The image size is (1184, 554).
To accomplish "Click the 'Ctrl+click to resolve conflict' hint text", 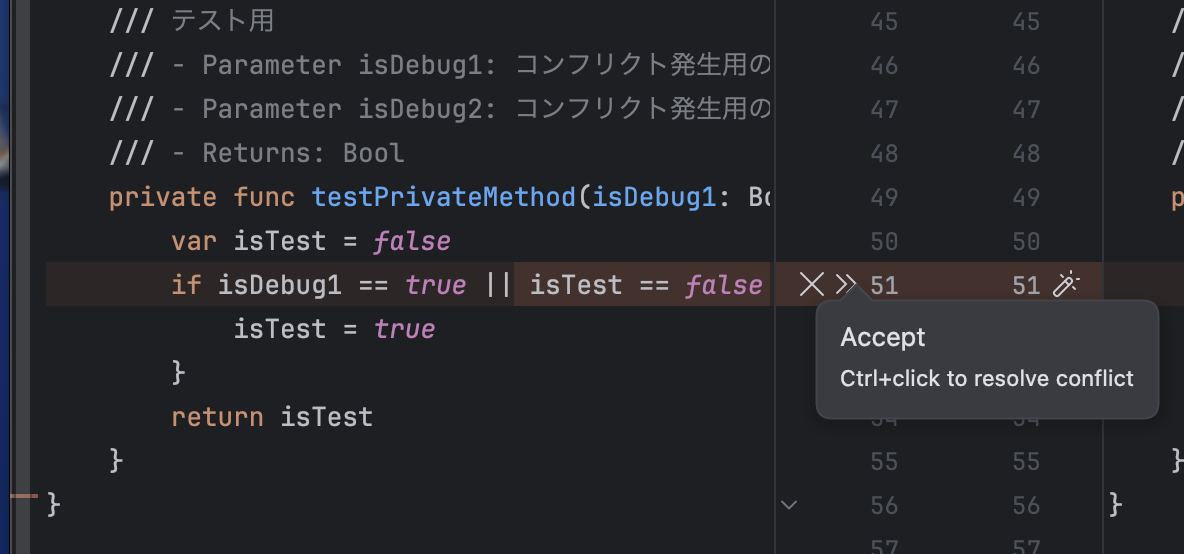I will [x=986, y=379].
